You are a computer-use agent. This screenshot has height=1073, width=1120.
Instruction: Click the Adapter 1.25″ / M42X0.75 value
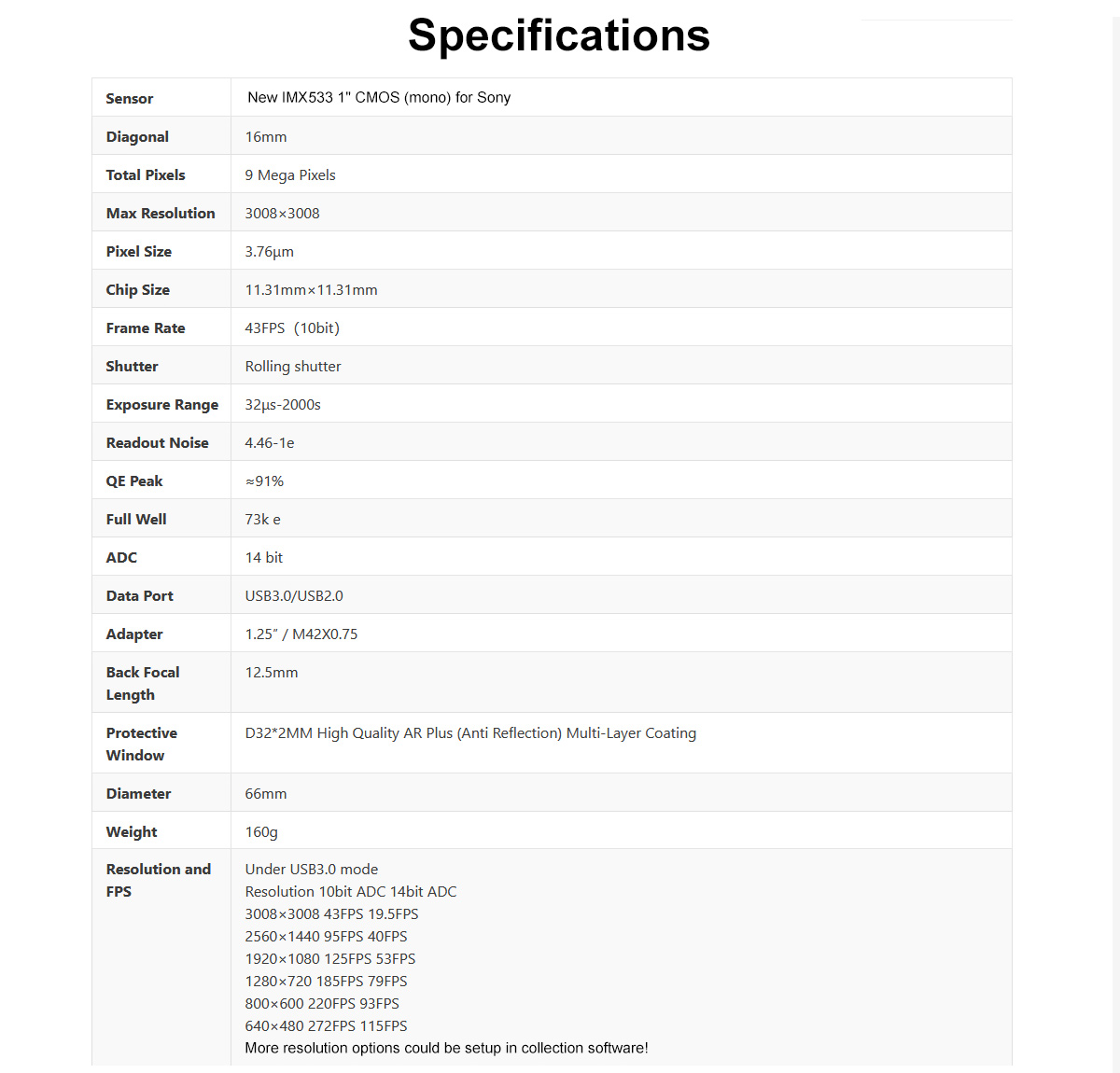(x=301, y=634)
